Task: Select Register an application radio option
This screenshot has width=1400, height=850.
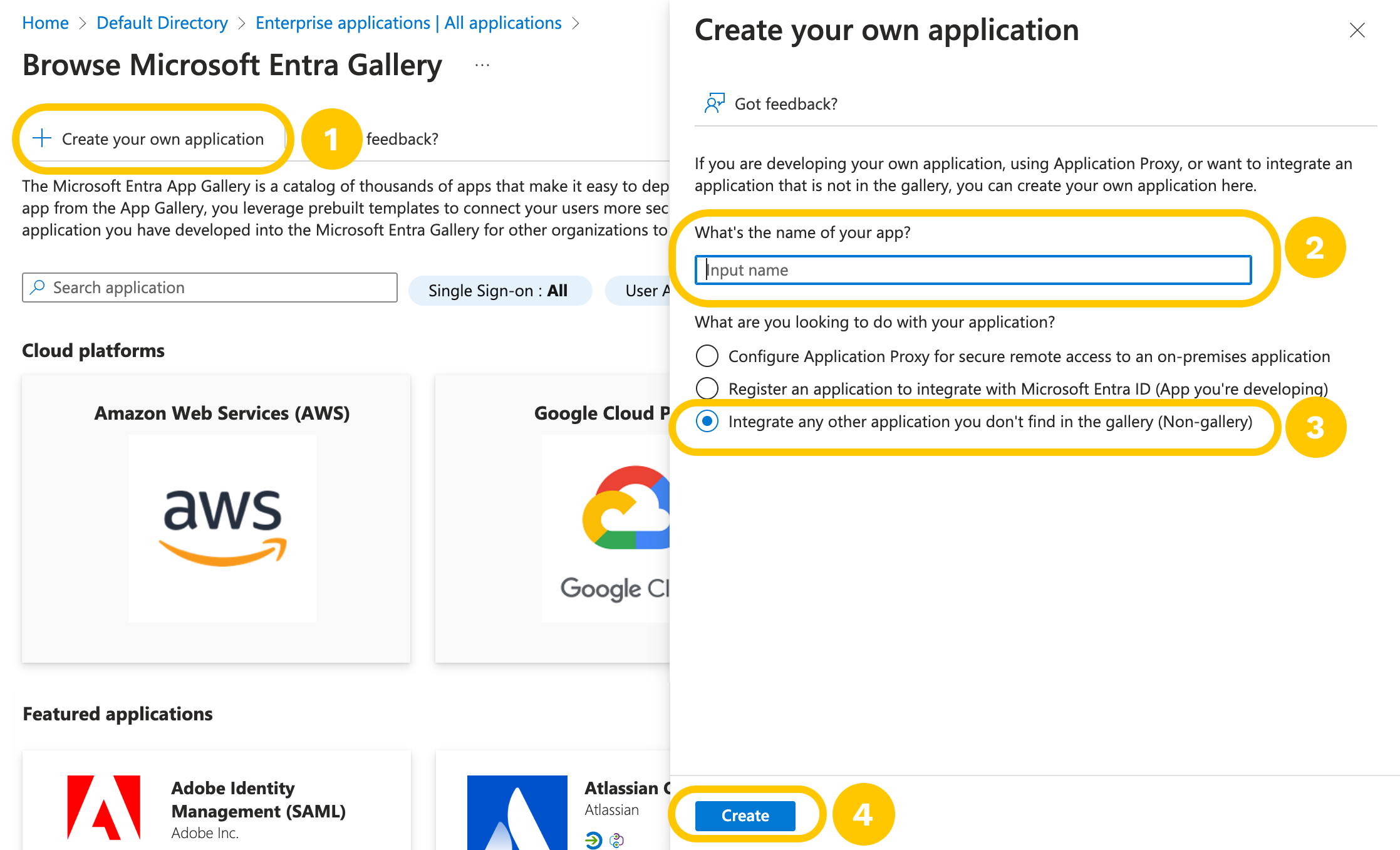Action: 707,389
